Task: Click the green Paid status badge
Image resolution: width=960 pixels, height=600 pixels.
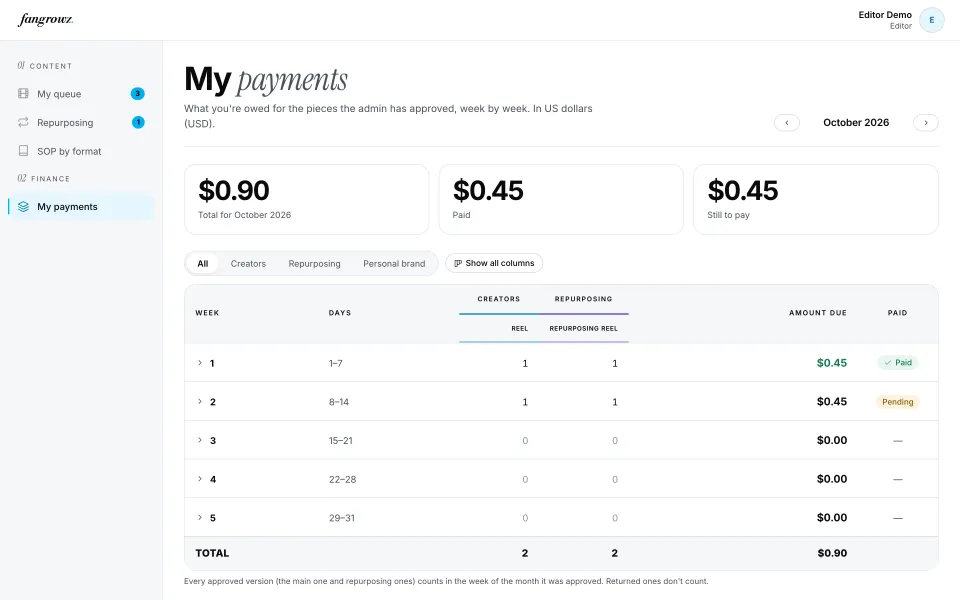Action: 898,363
